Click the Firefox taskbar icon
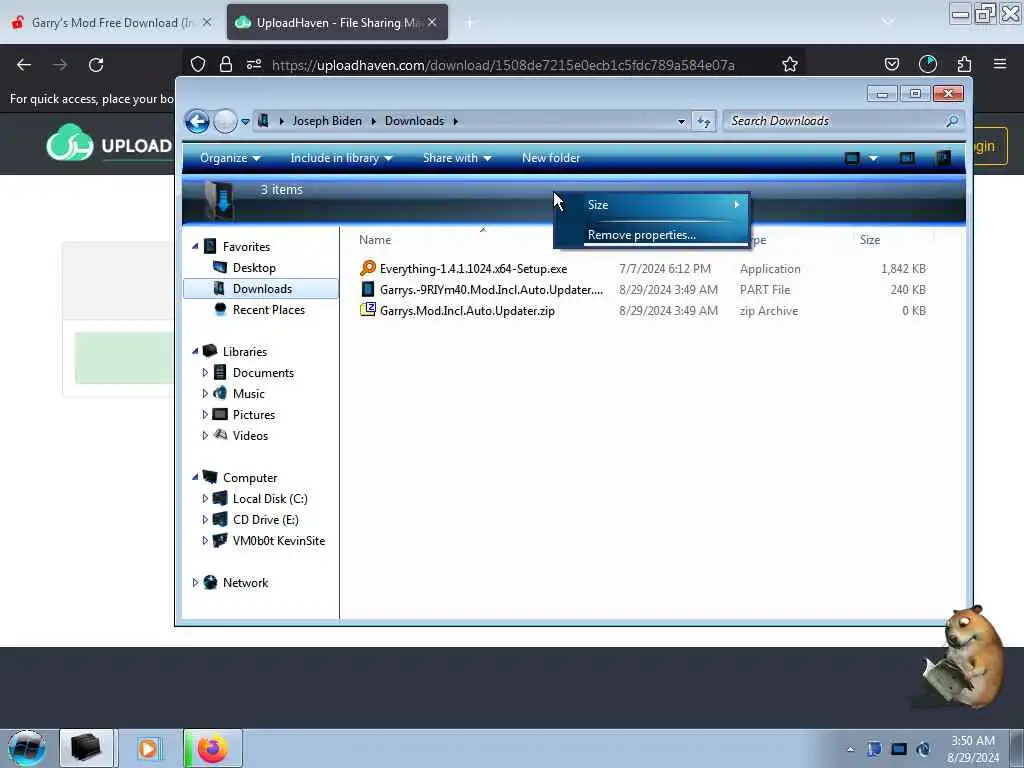This screenshot has height=768, width=1024. 212,748
